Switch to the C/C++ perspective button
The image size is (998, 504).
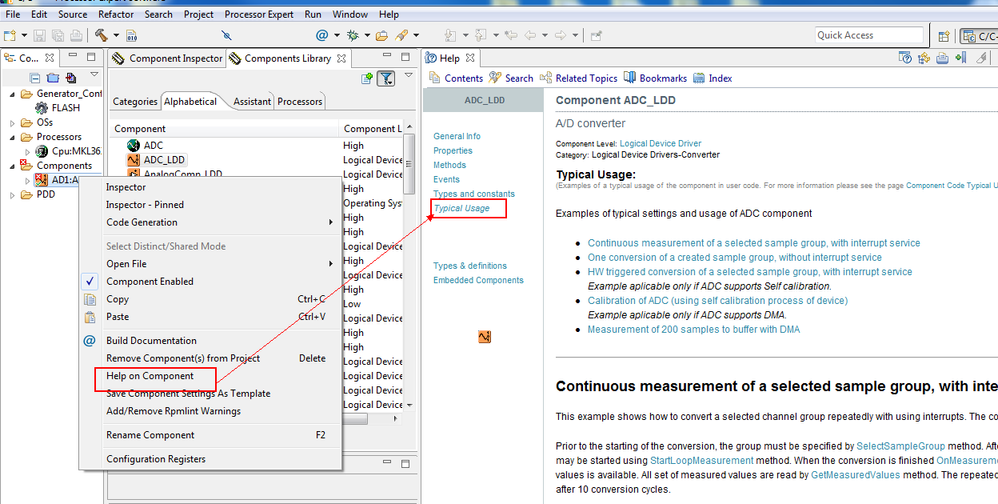(x=979, y=36)
